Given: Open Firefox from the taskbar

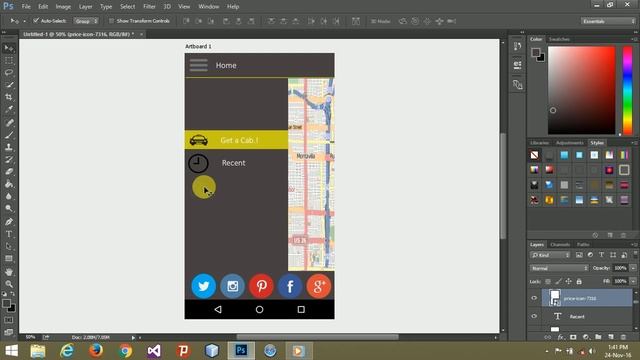Looking at the screenshot, I should pyautogui.click(x=96, y=351).
